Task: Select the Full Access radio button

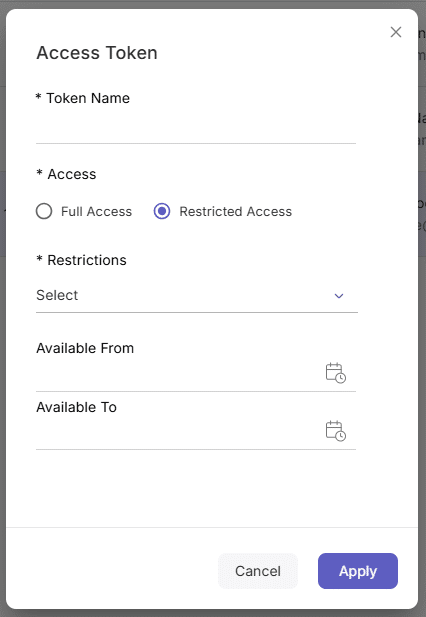Action: [44, 211]
